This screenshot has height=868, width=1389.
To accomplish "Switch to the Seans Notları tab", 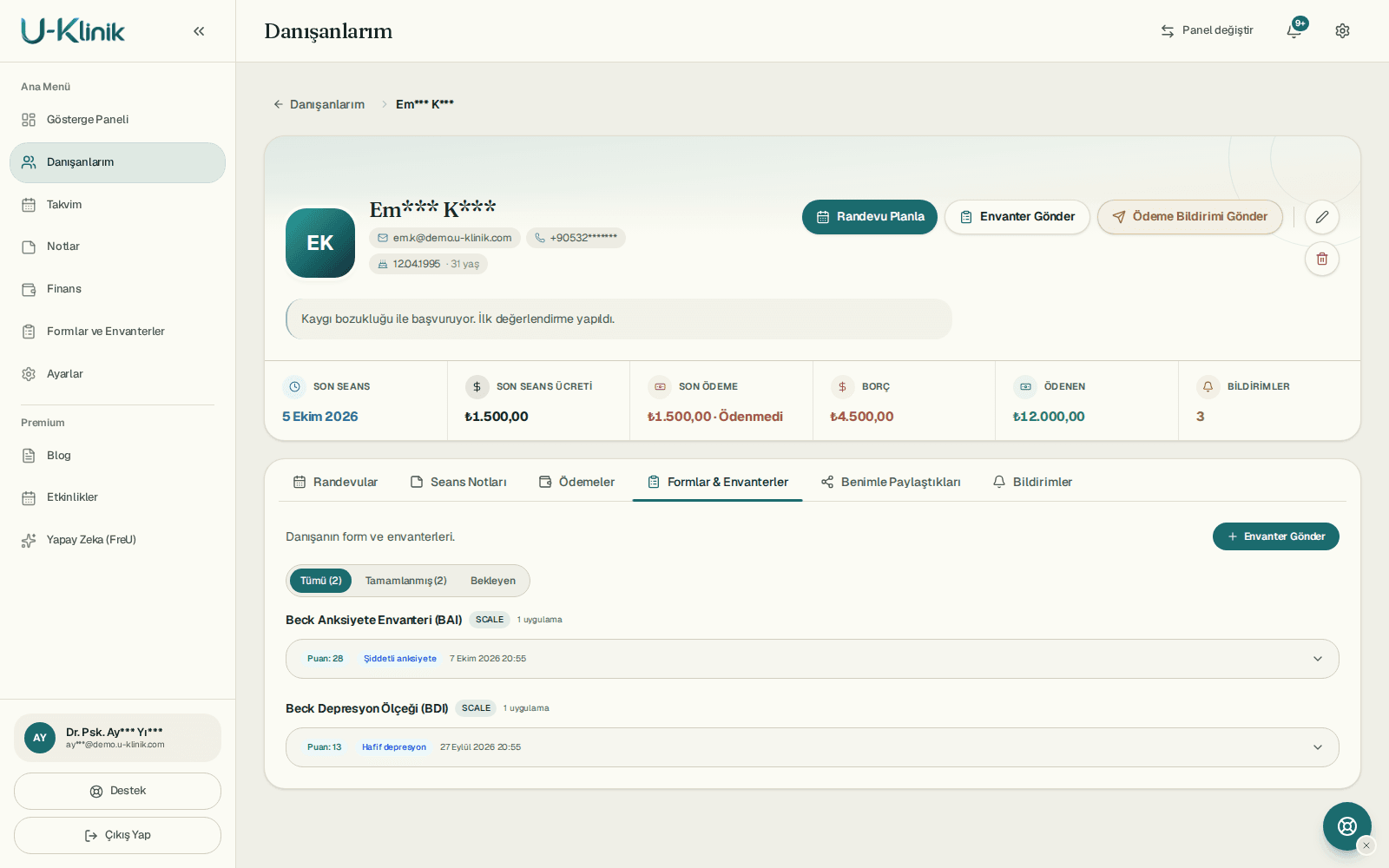I will coord(458,482).
